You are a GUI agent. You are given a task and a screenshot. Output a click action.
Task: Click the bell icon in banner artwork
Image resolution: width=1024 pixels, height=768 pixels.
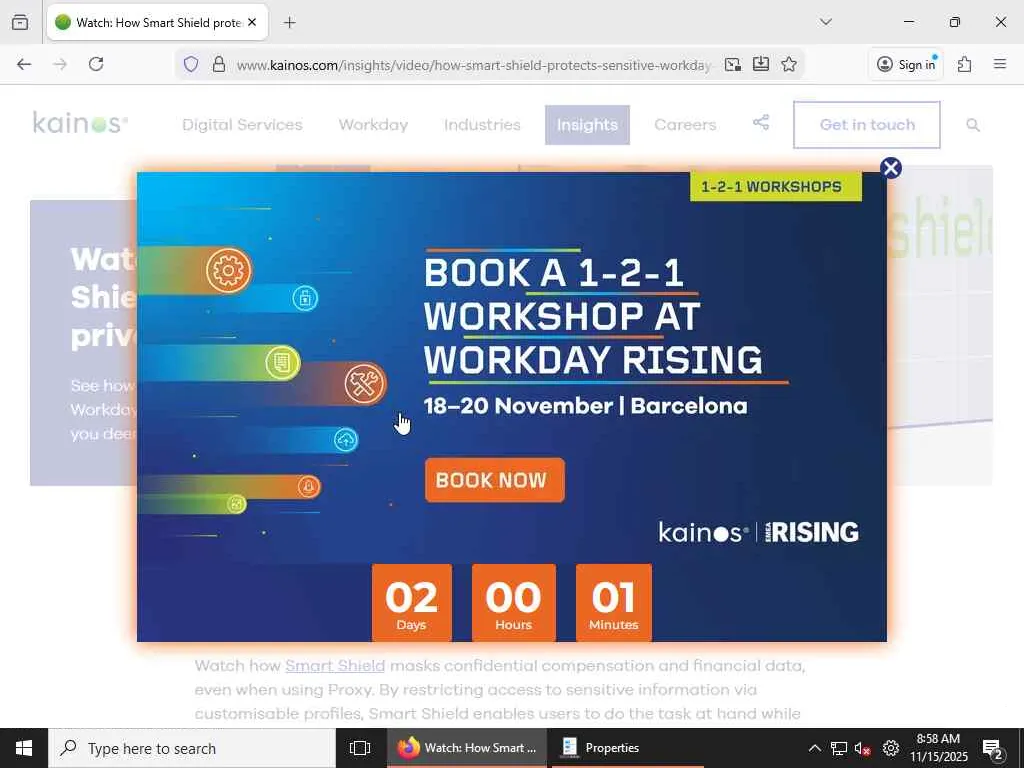coord(309,487)
